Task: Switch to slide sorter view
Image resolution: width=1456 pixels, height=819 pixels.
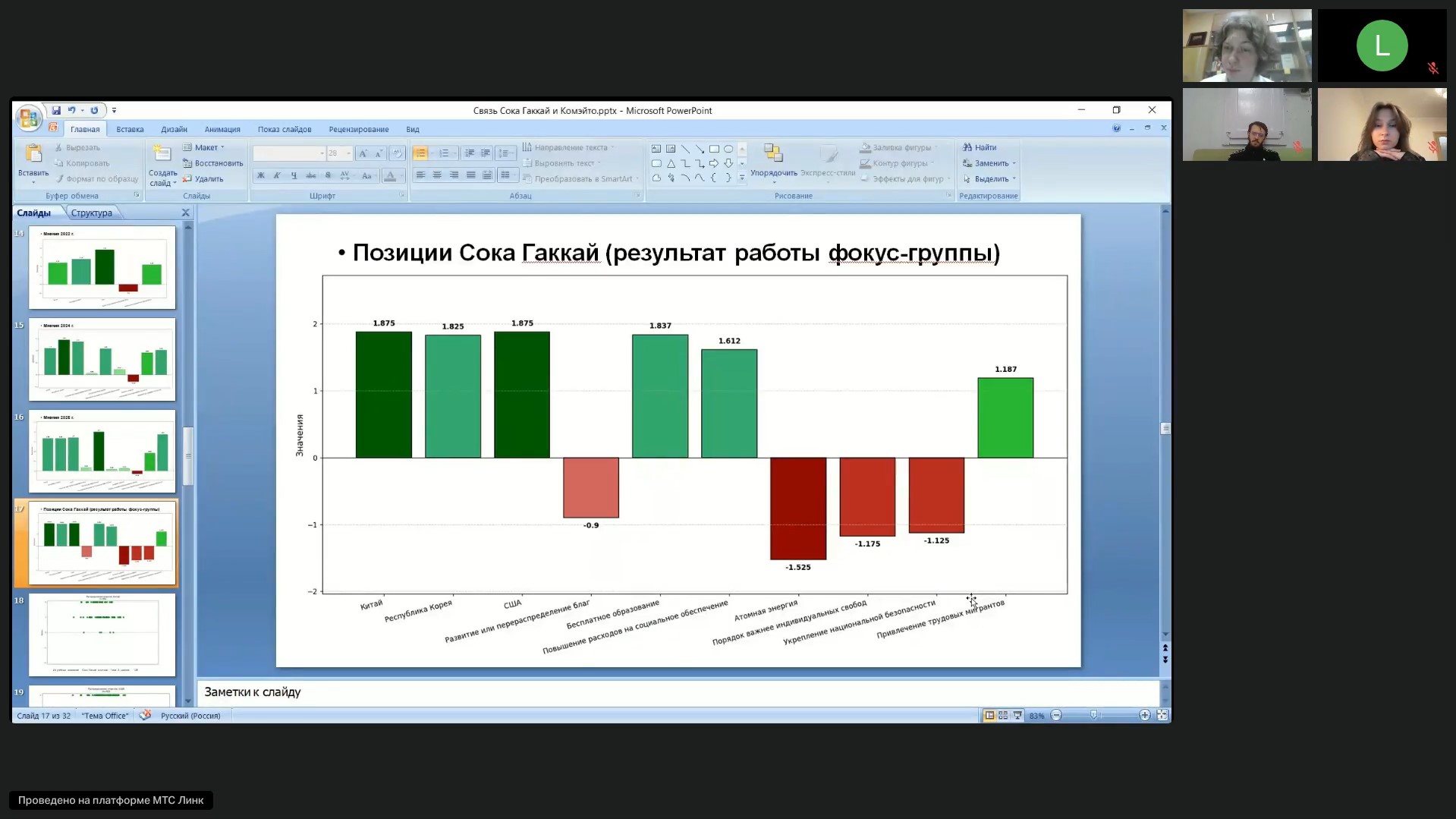Action: coord(1003,716)
